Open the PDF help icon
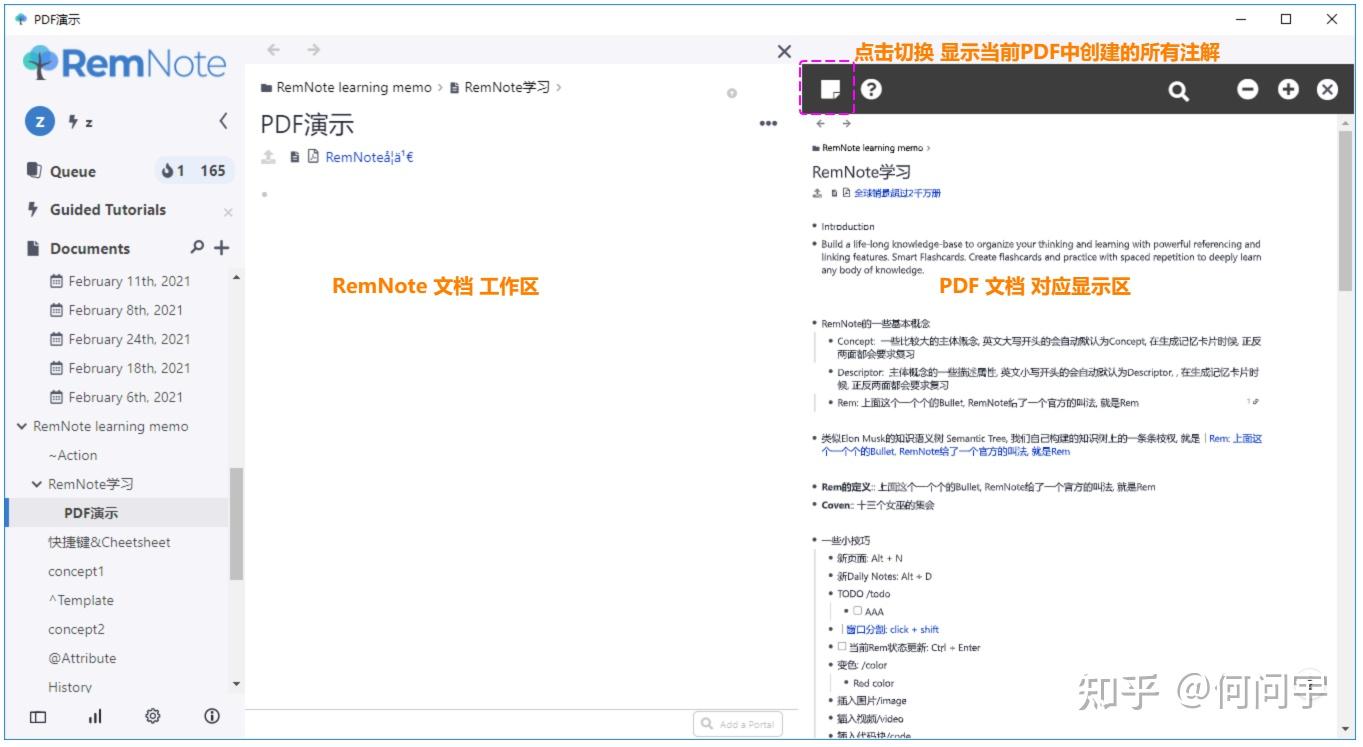 pyautogui.click(x=872, y=90)
